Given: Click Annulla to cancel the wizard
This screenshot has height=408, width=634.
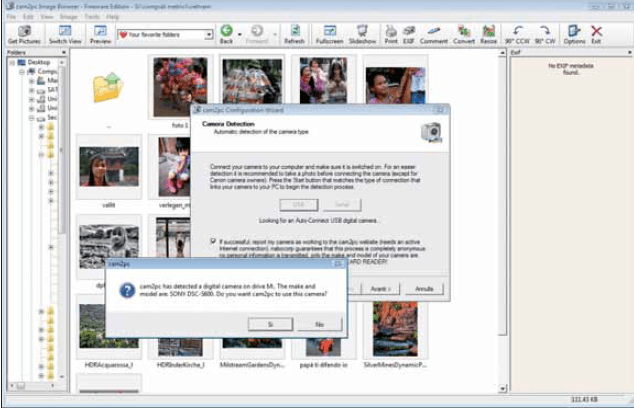Looking at the screenshot, I should click(424, 289).
